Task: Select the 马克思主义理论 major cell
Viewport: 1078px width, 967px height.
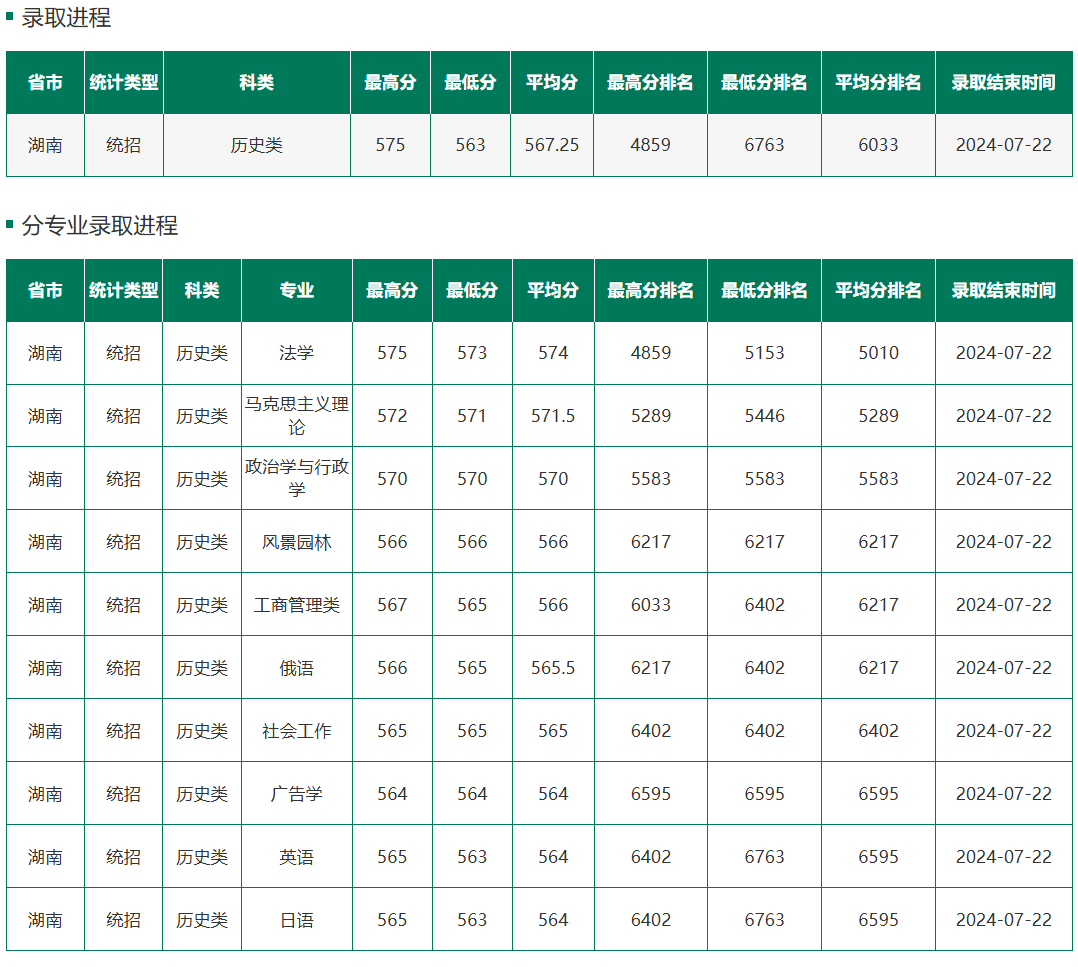Action: 296,416
